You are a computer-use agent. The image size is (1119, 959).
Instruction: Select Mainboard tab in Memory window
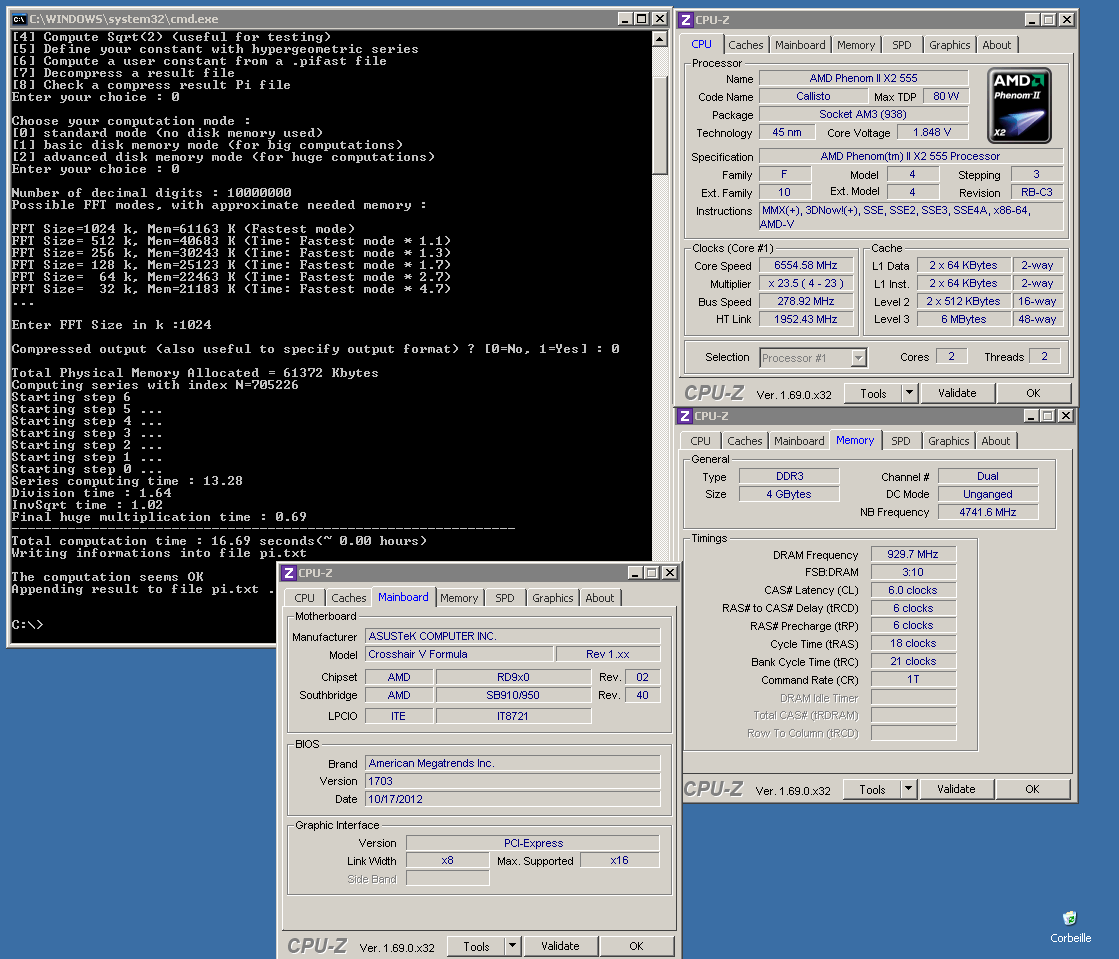coord(799,441)
